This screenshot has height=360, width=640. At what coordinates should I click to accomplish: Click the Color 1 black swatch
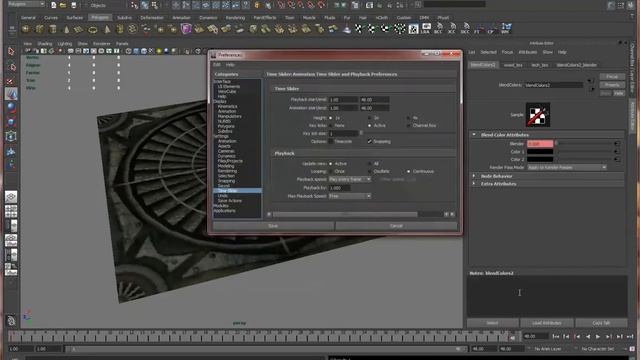(x=540, y=152)
